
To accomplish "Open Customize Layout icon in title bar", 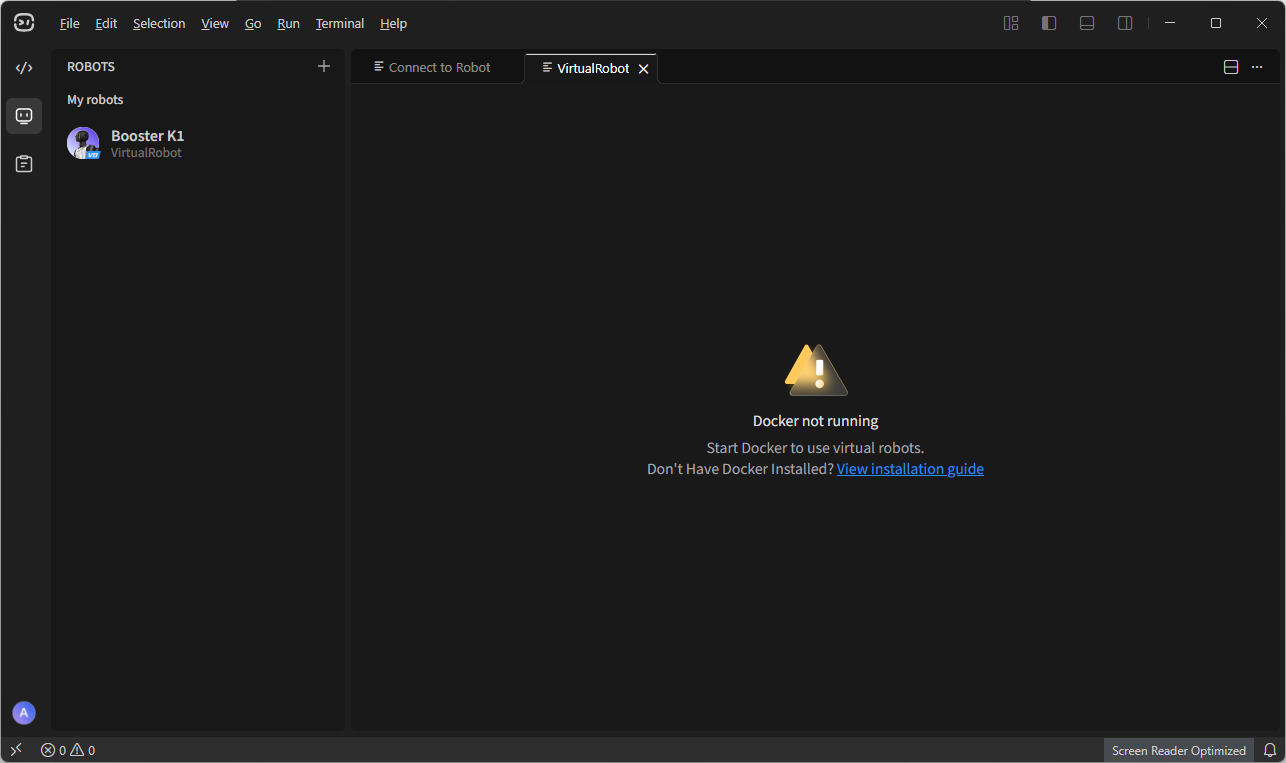I will [x=1011, y=23].
